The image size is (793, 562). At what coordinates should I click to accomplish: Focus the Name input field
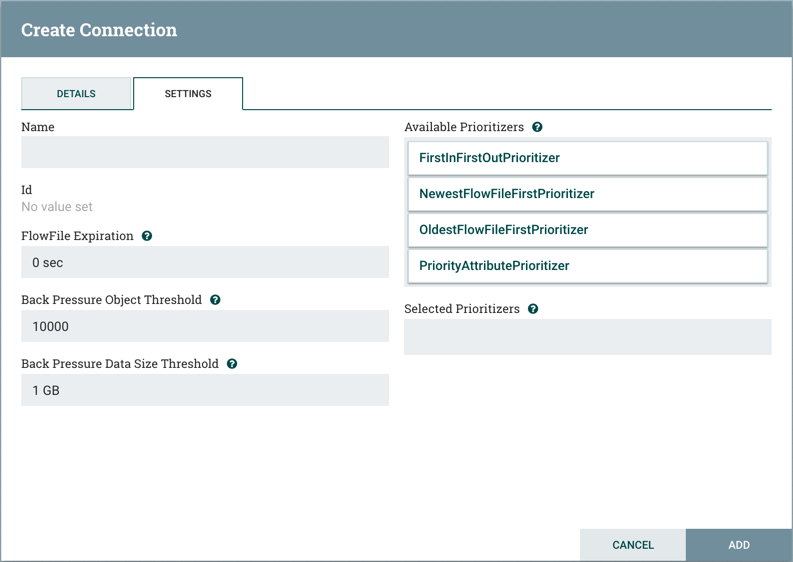(x=205, y=152)
